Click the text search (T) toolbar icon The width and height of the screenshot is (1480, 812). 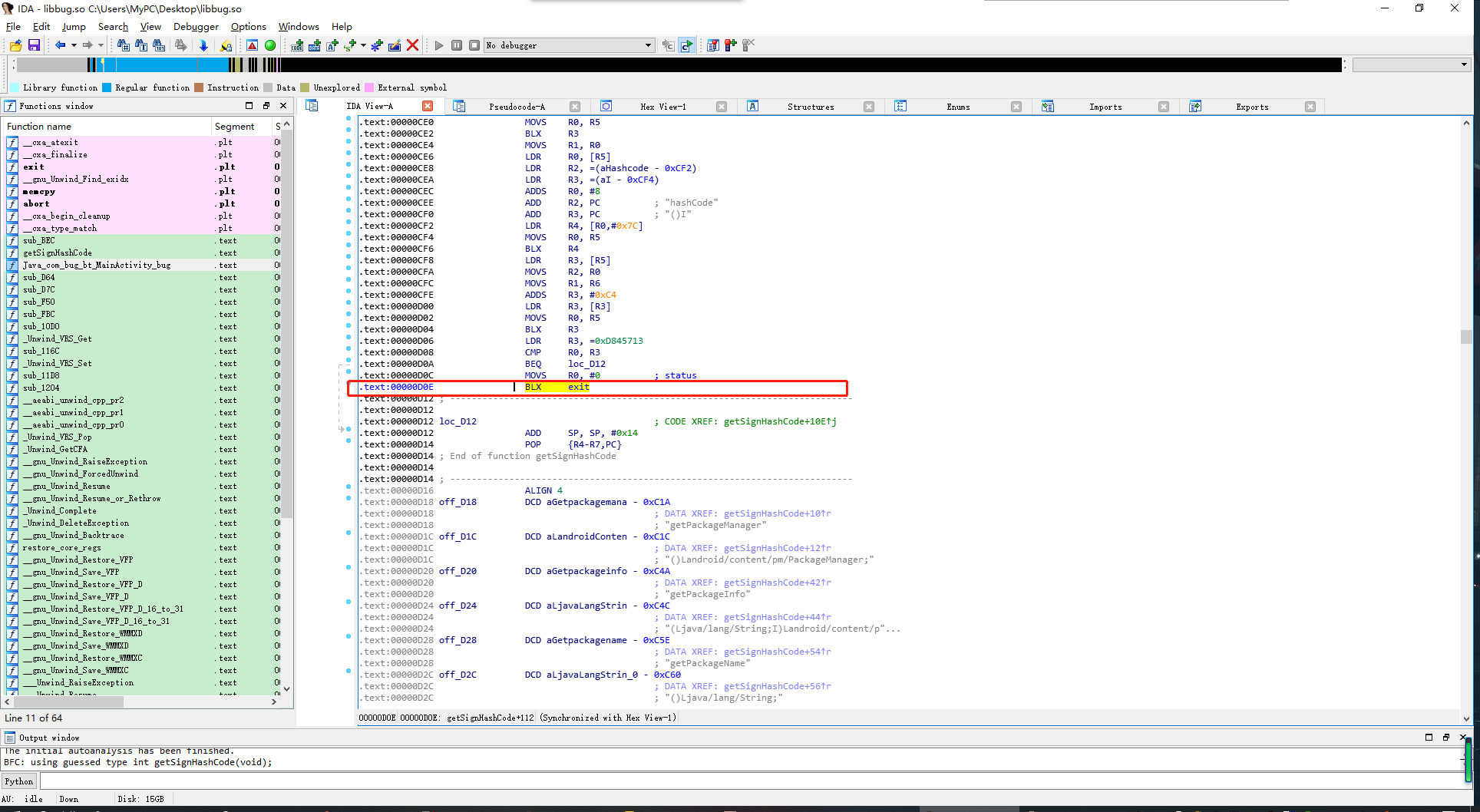pos(141,45)
